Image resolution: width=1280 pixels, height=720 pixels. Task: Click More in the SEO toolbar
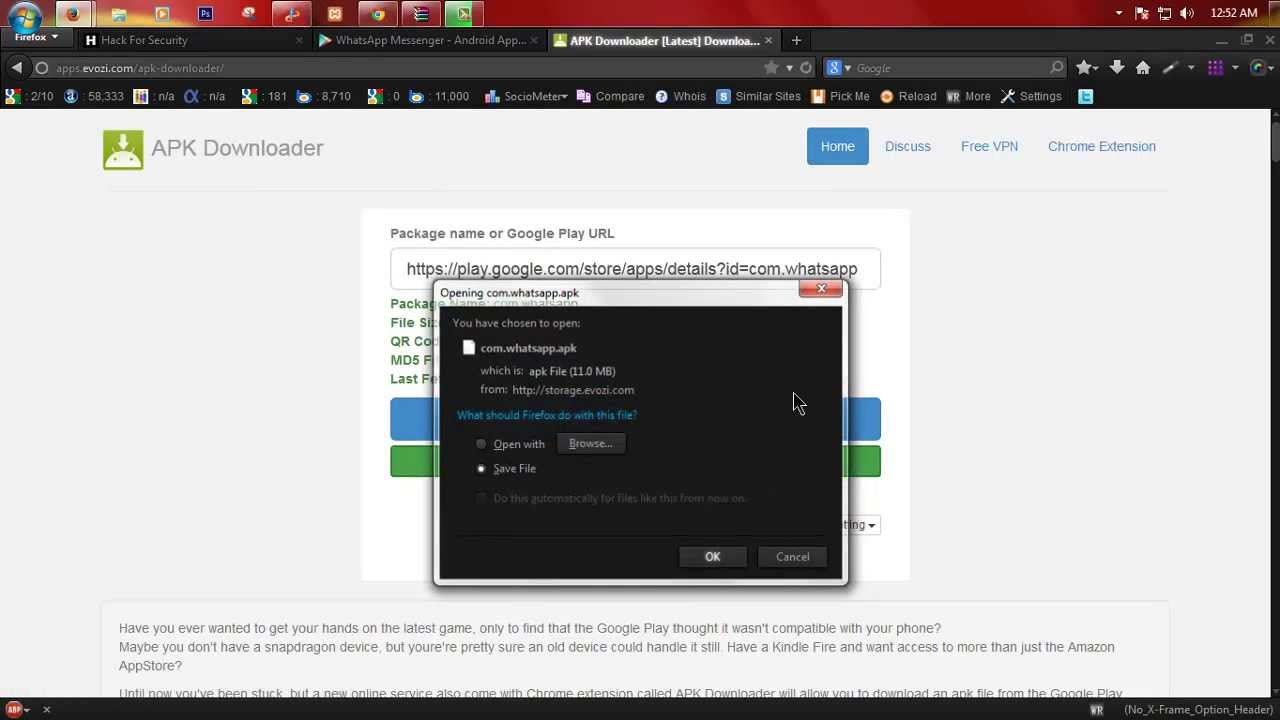click(968, 96)
